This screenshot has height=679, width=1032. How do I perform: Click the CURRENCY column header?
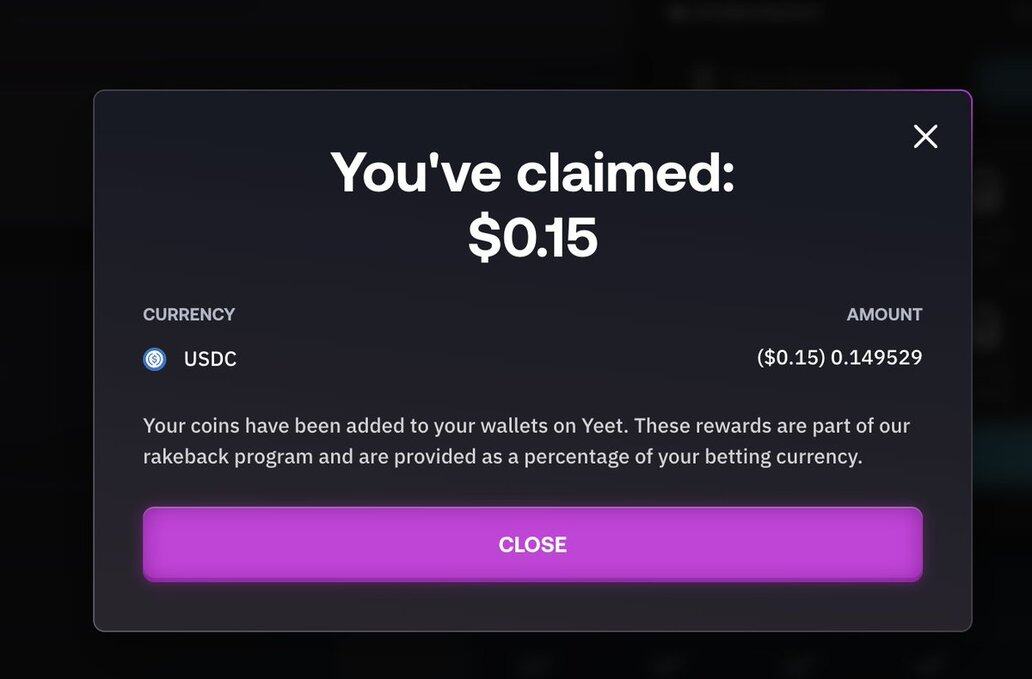coord(189,314)
